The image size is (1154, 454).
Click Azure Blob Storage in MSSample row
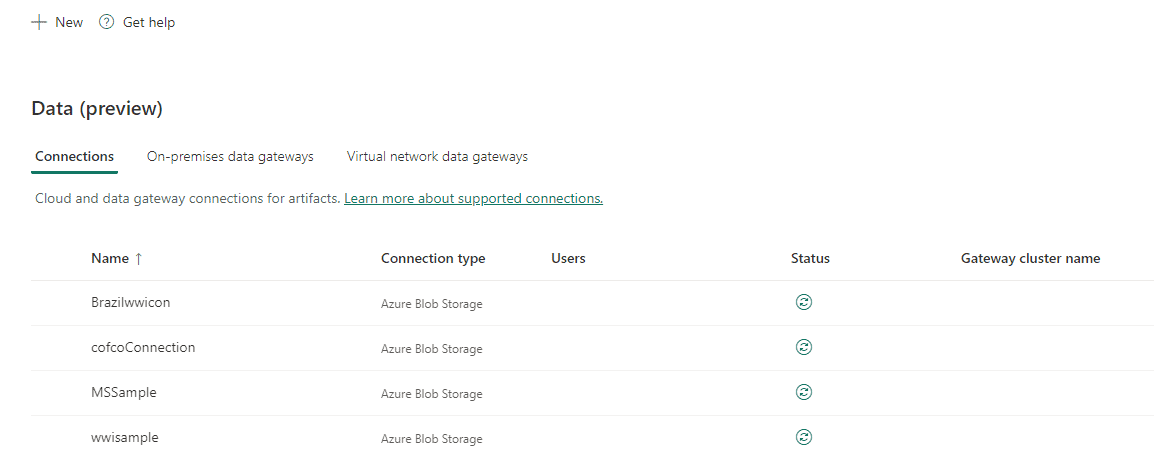tap(432, 394)
